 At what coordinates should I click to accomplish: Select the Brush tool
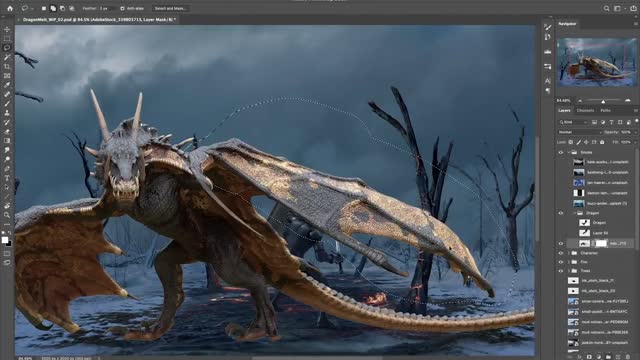7,104
